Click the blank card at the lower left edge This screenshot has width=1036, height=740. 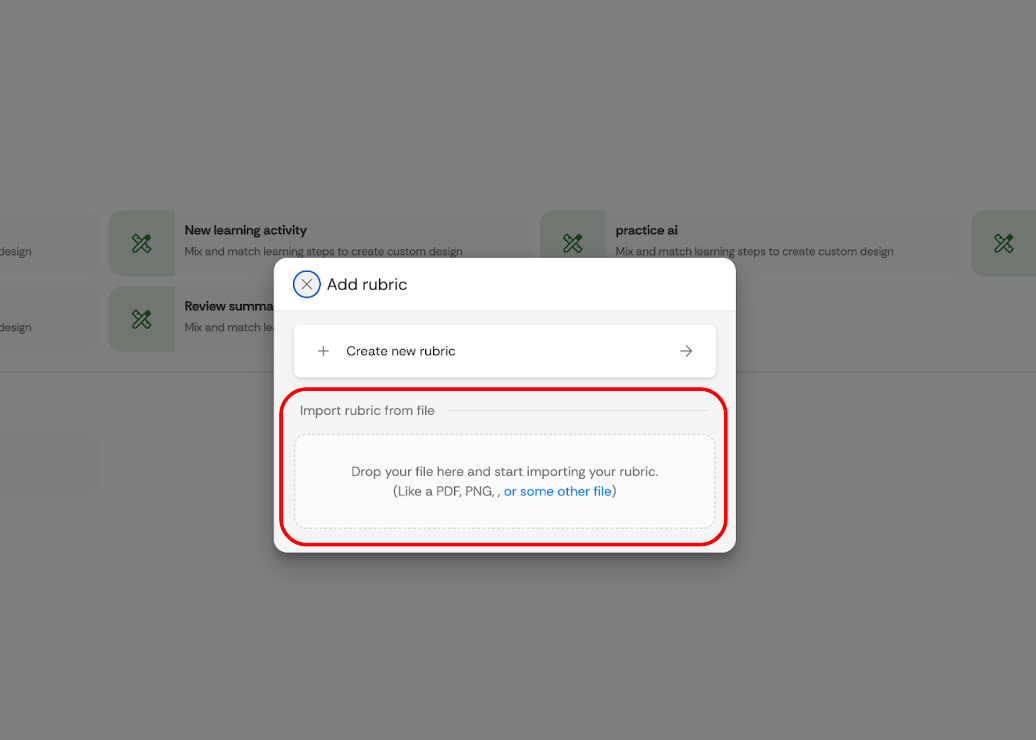click(48, 465)
